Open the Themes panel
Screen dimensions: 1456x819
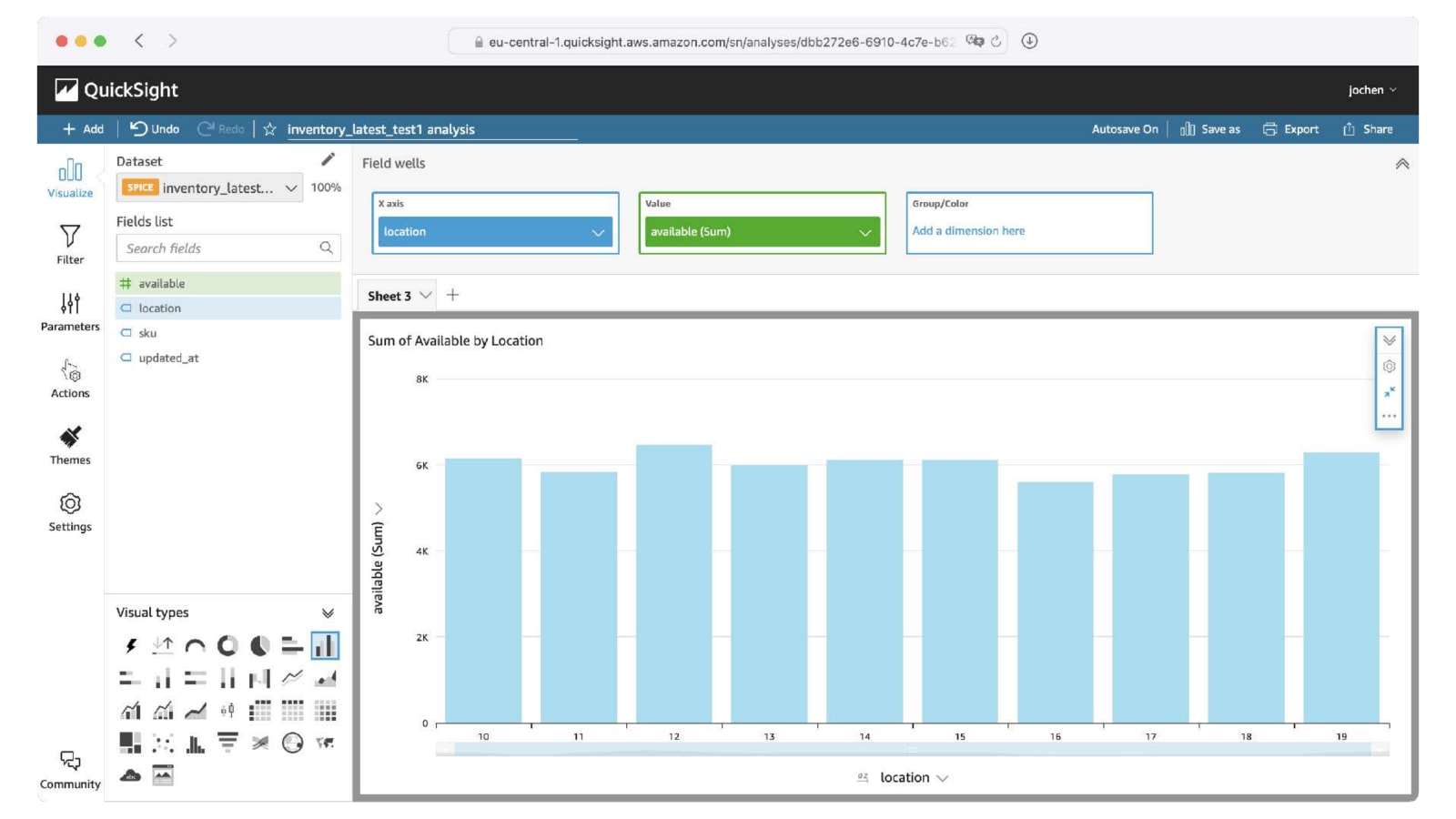click(x=70, y=445)
